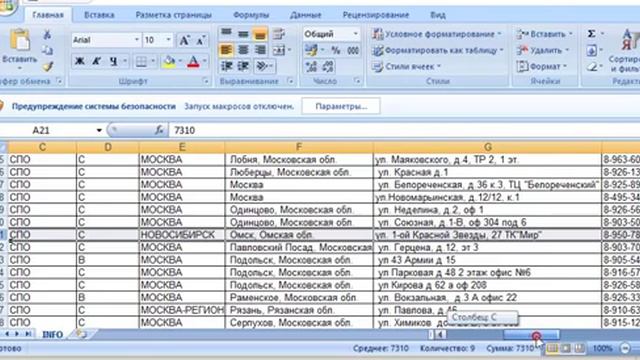
Task: Apply cell borders icon
Action: pyautogui.click(x=141, y=62)
